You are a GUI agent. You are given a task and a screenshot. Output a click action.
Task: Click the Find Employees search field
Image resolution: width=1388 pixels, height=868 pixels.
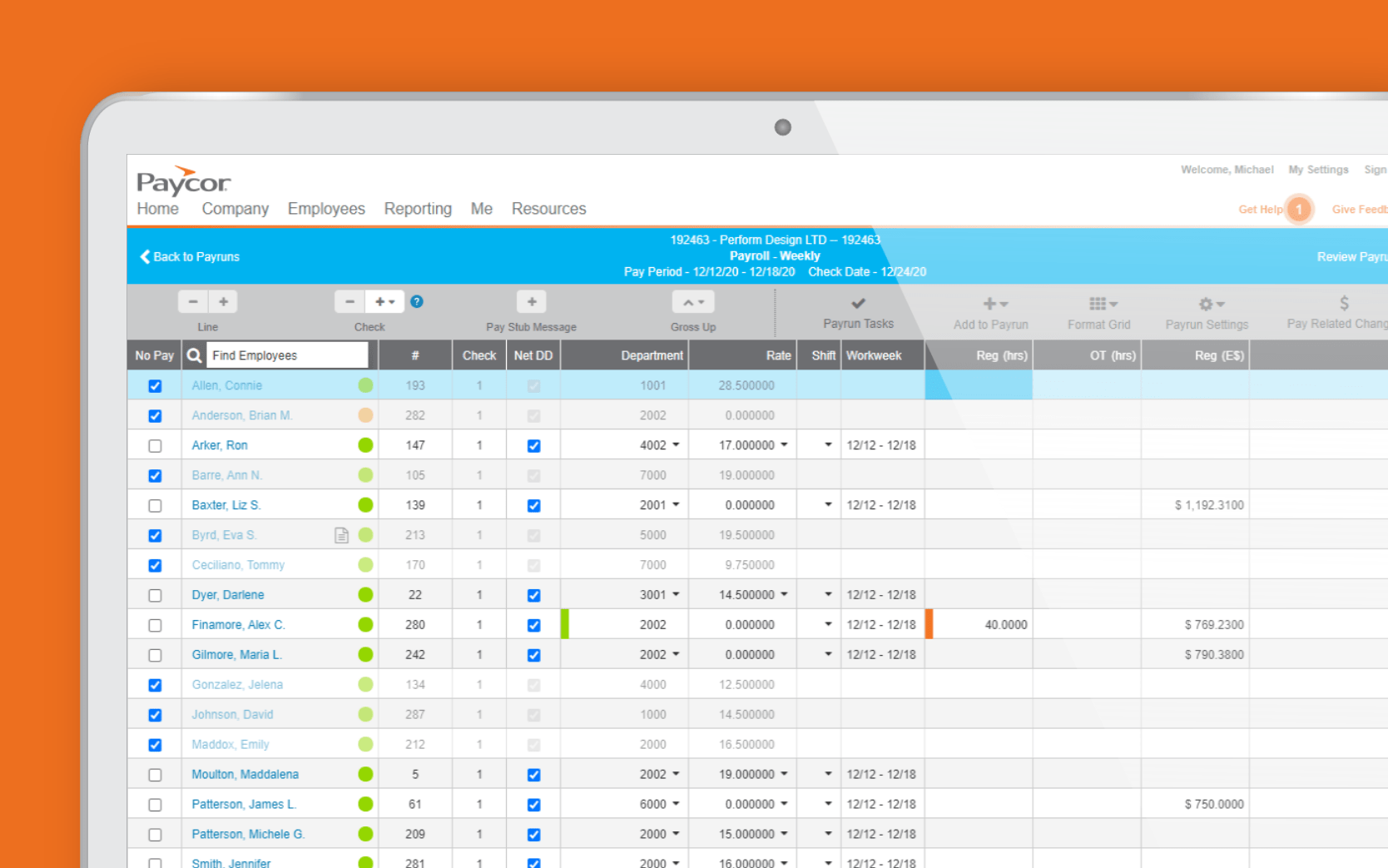click(287, 355)
